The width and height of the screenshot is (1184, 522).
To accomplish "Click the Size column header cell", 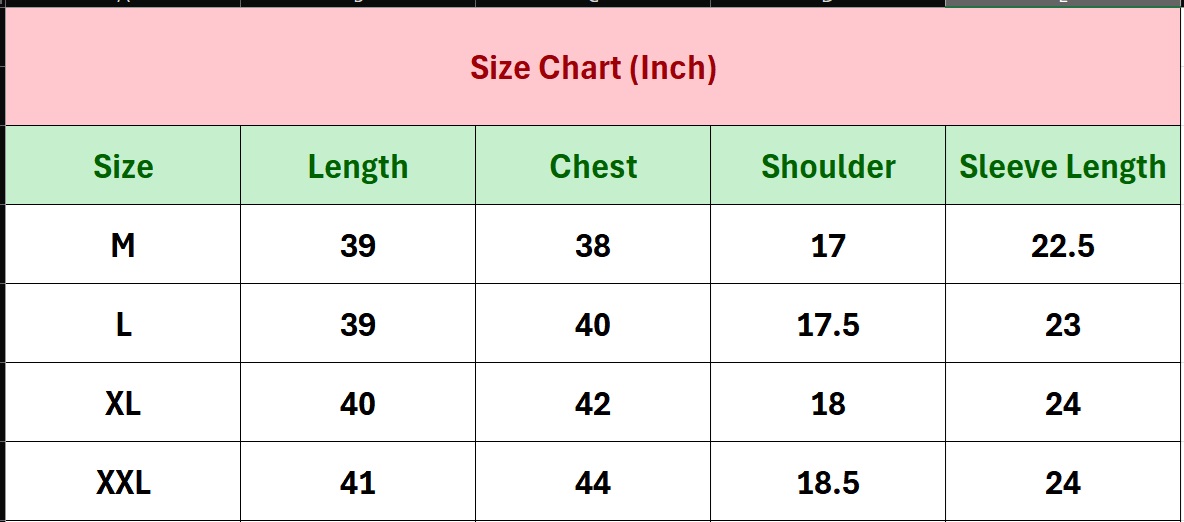I will [123, 166].
